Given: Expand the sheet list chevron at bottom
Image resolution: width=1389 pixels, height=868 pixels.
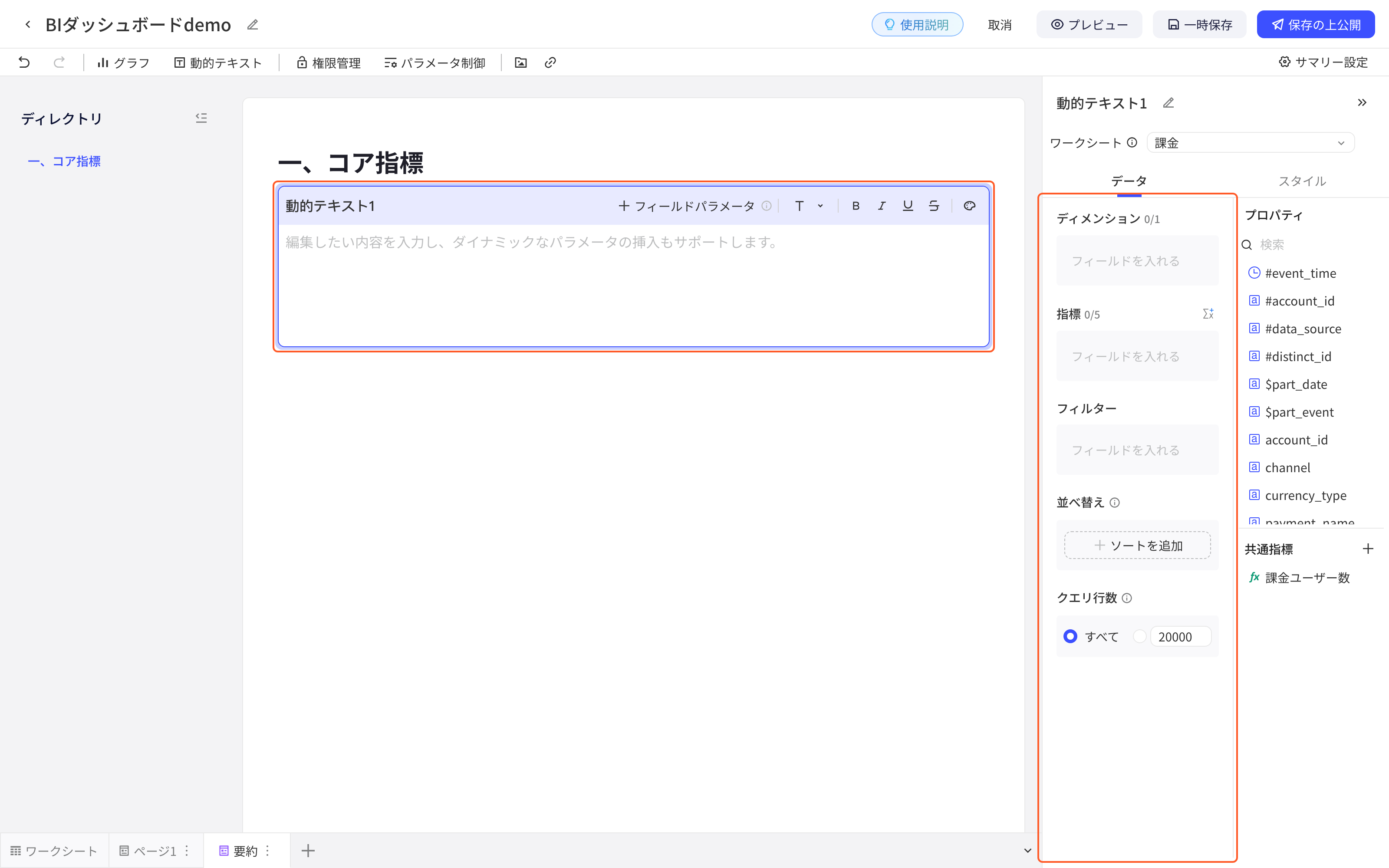Looking at the screenshot, I should click(x=1027, y=851).
